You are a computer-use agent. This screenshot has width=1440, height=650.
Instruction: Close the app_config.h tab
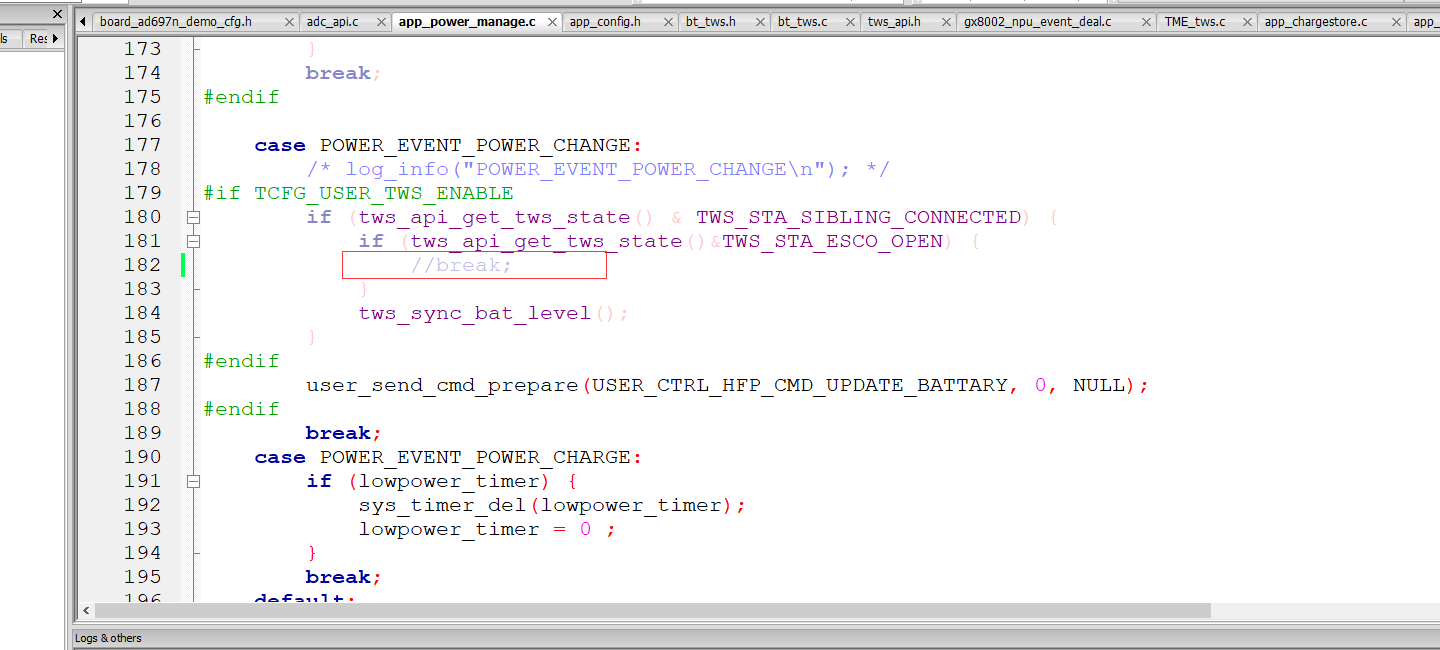(x=666, y=21)
